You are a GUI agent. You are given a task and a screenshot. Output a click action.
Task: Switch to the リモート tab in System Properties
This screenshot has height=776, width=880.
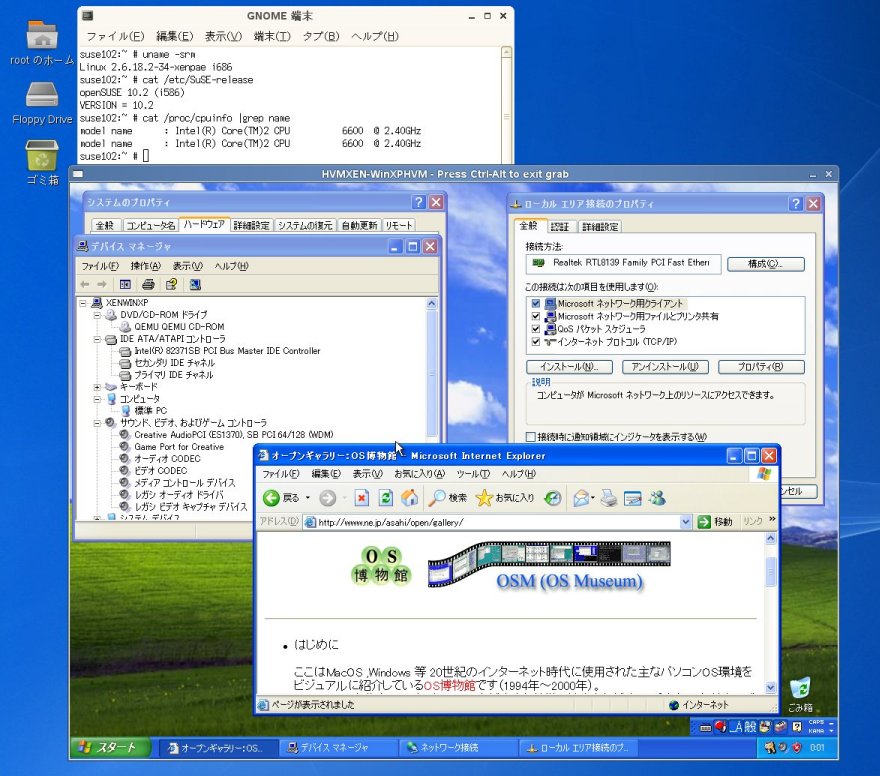click(x=399, y=226)
